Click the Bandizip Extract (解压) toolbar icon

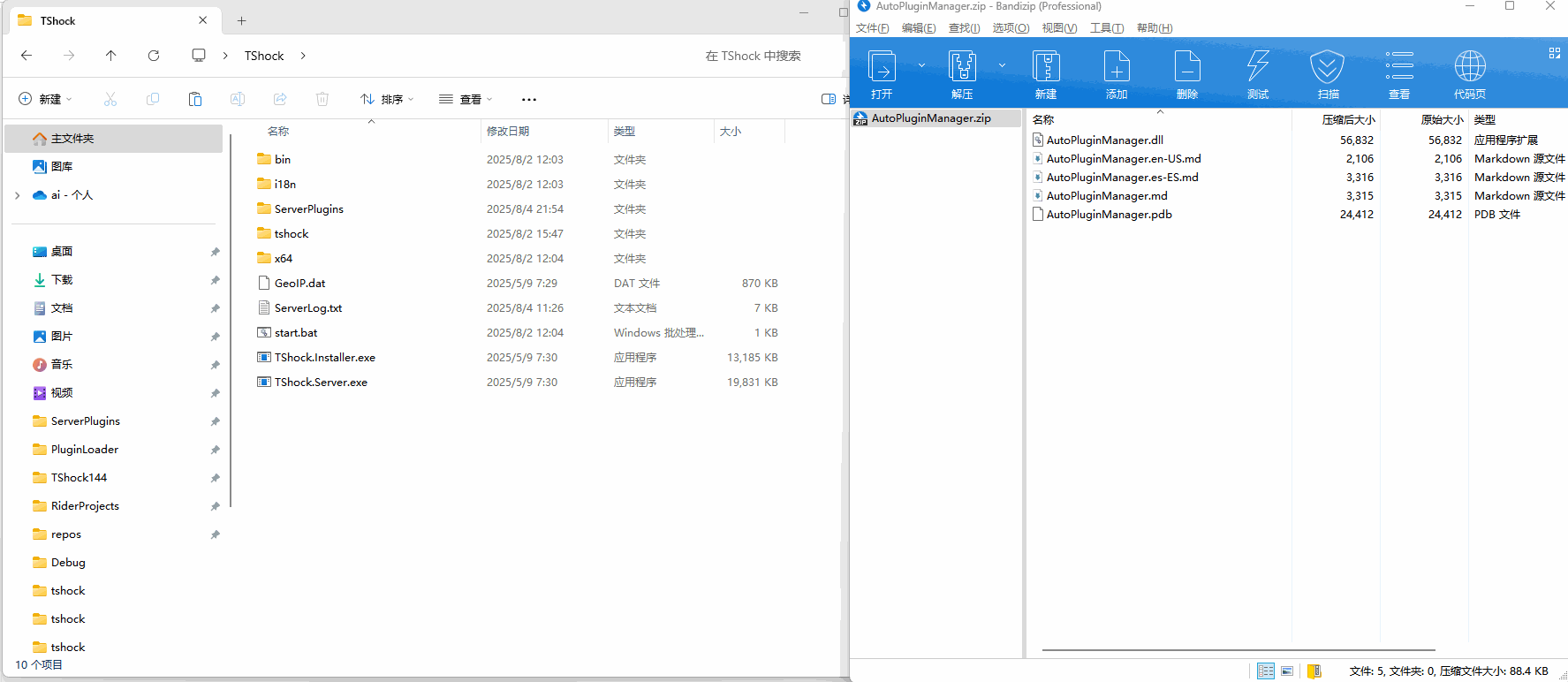962,66
